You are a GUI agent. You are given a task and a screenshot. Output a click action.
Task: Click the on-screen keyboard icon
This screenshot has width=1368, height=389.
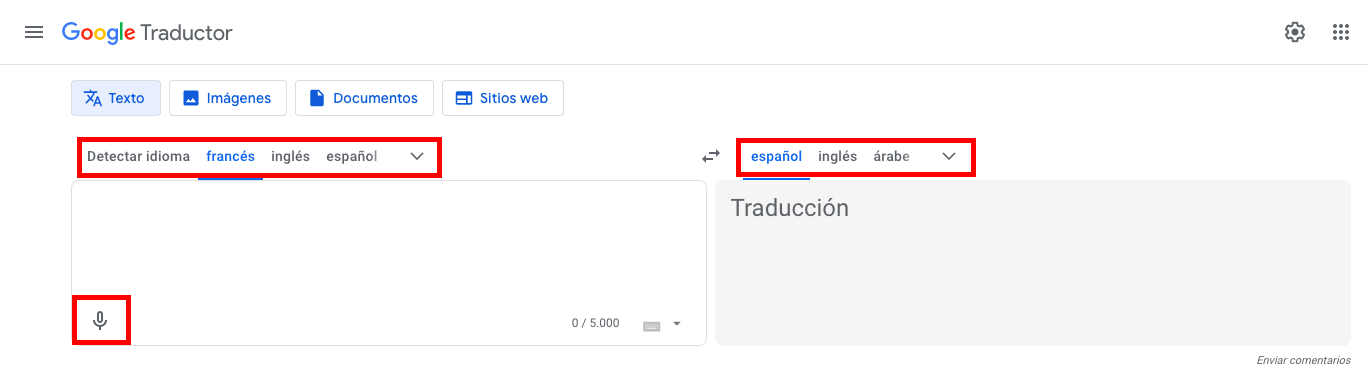coord(652,324)
